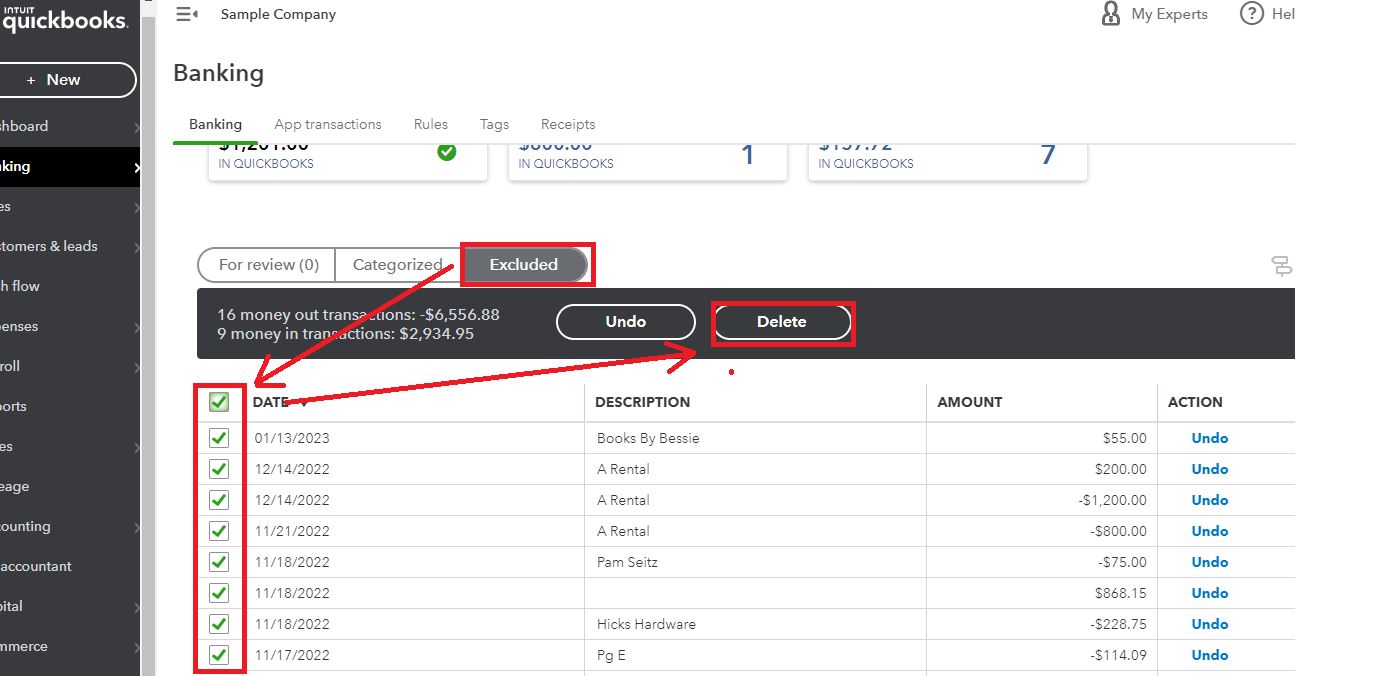
Task: Undo the $200.00 A Rental transaction
Action: point(1210,469)
